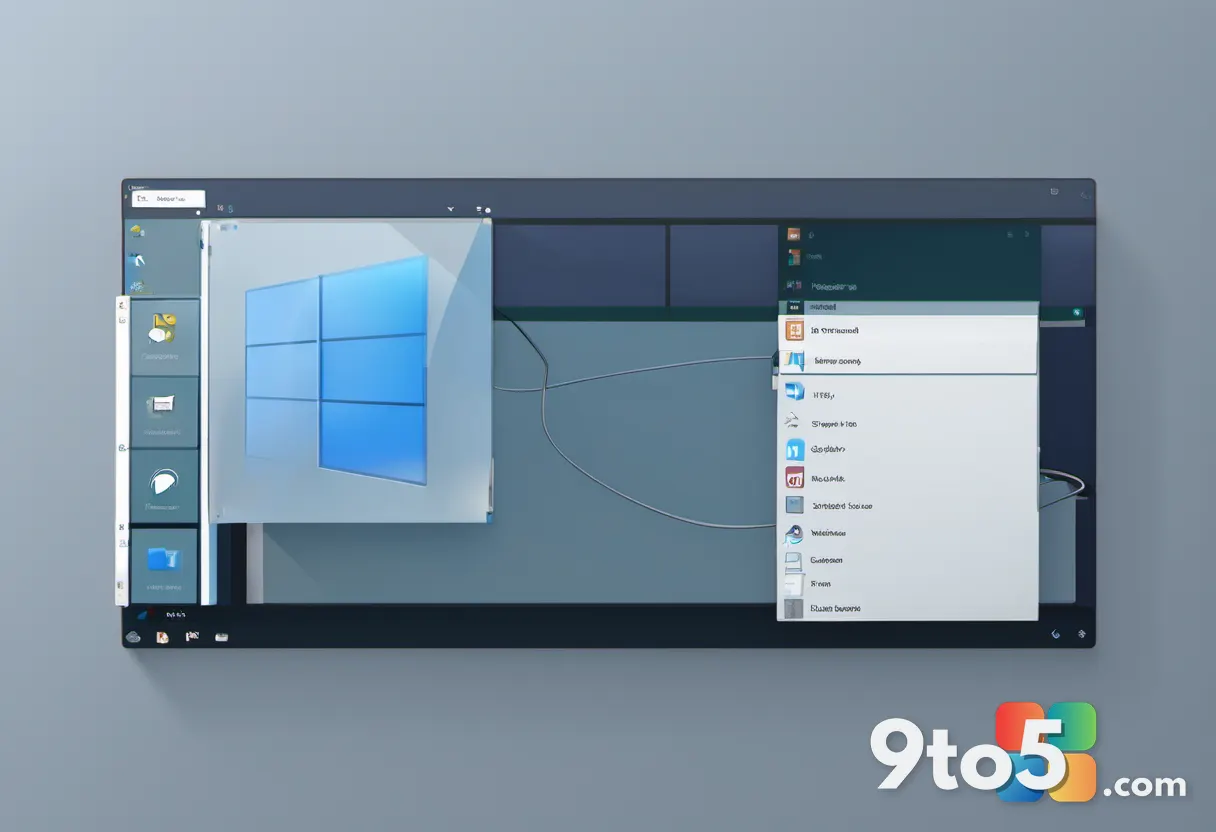This screenshot has width=1216, height=832.
Task: Select the gray scissors-like icon in the list
Action: point(793,421)
